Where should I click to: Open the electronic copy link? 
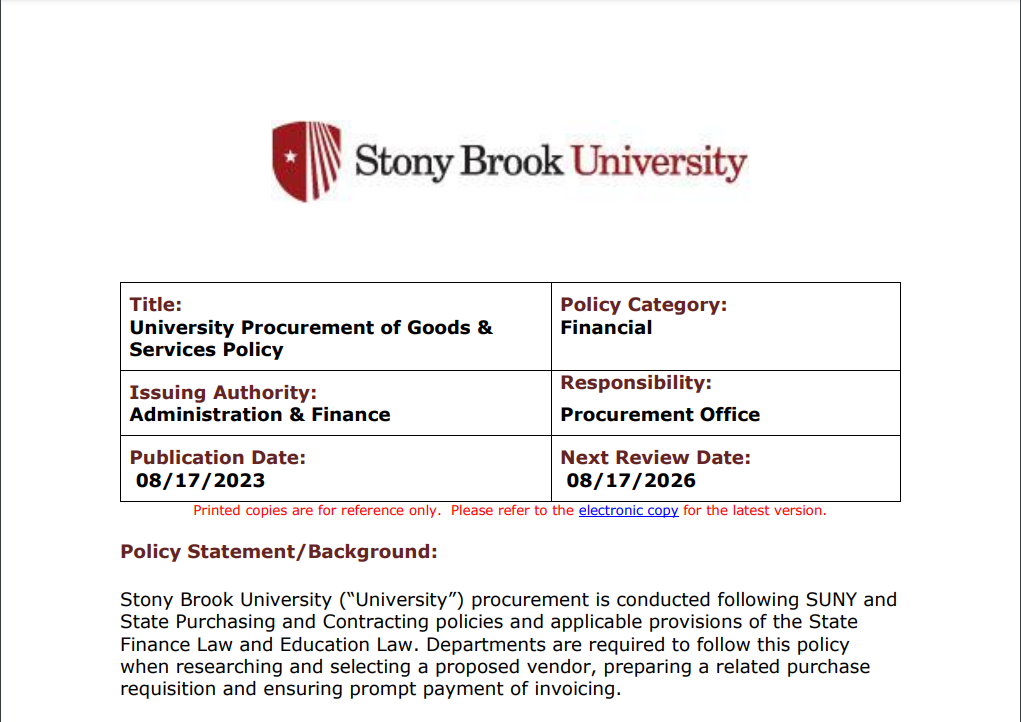coord(628,511)
